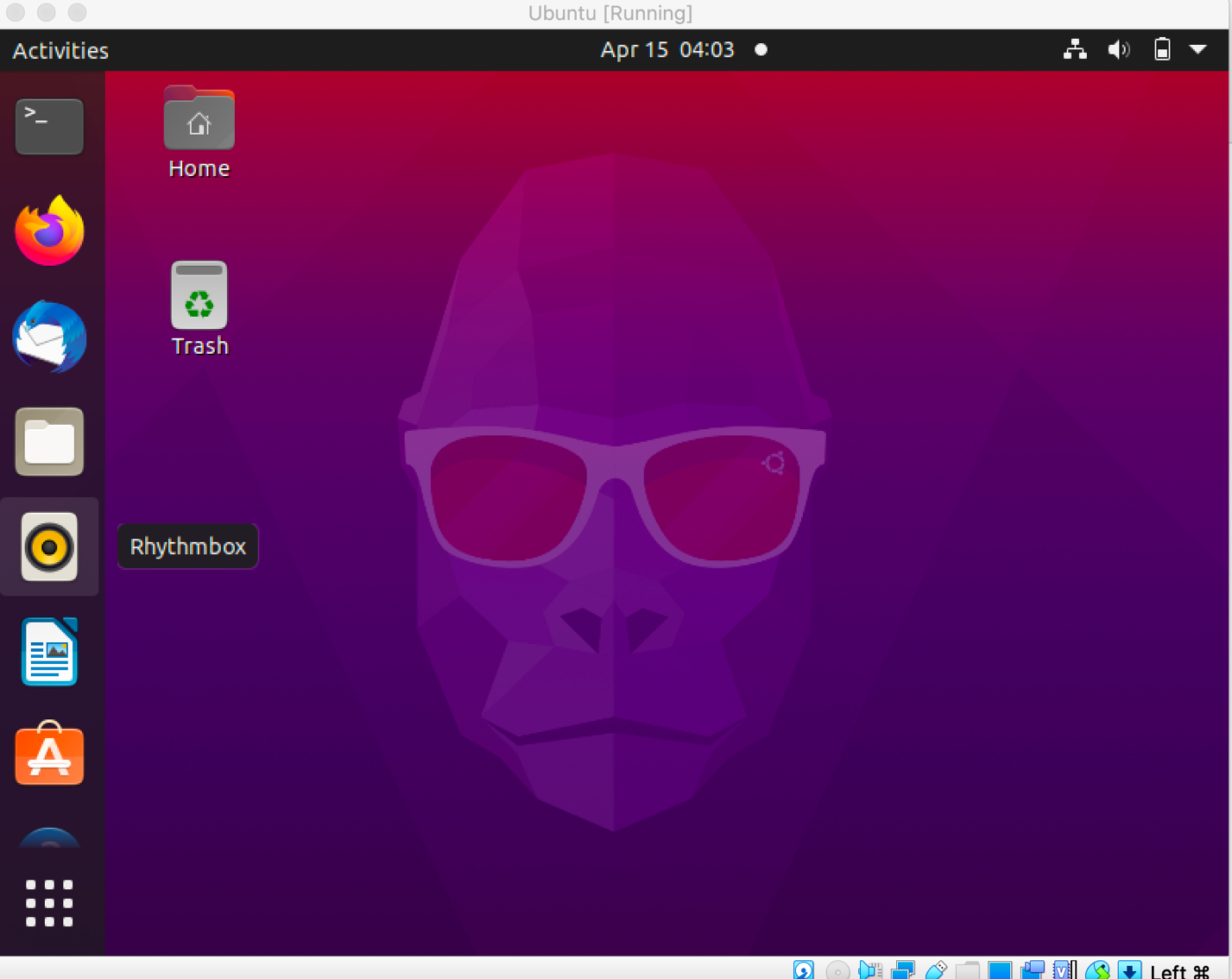
Task: Click the VirtualBox keyboard capture arrow icon
Action: click(1129, 970)
